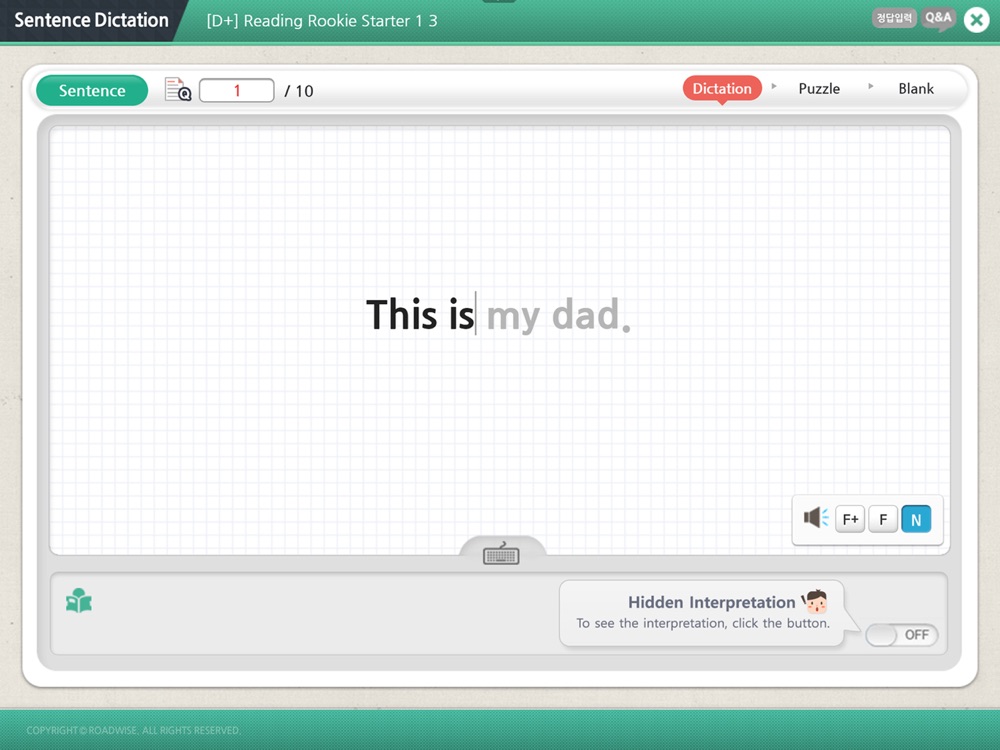Switch to the Puzzle step
This screenshot has height=750, width=1000.
pos(819,89)
